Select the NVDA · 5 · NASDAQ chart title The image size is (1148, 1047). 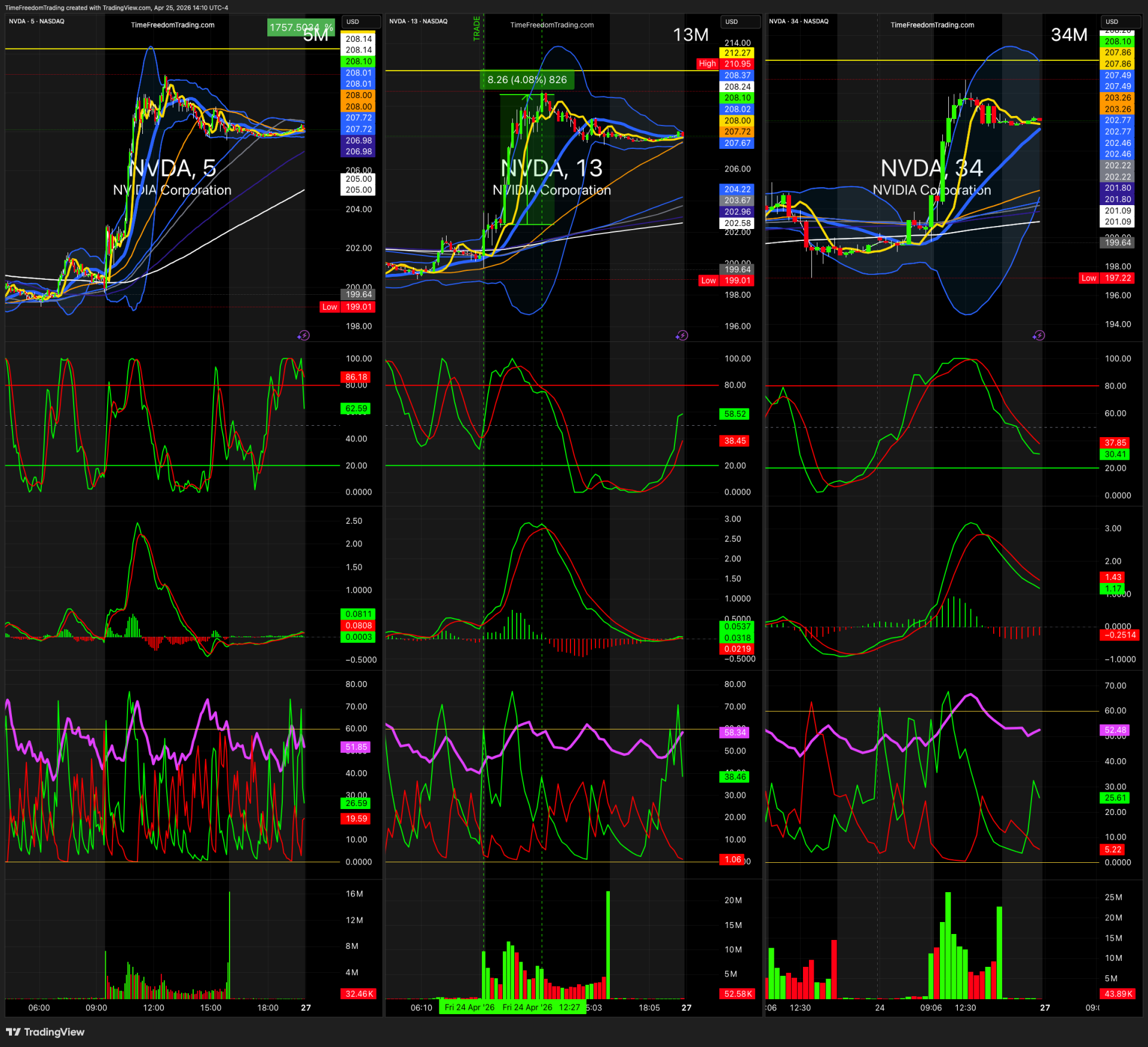[36, 21]
